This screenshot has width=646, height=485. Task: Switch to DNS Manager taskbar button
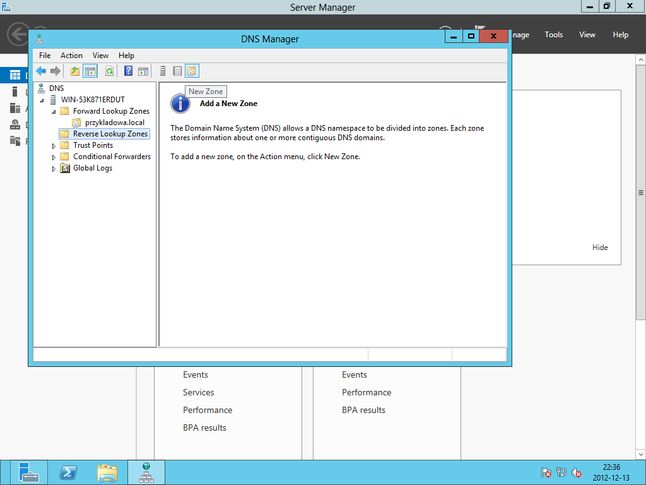146,472
